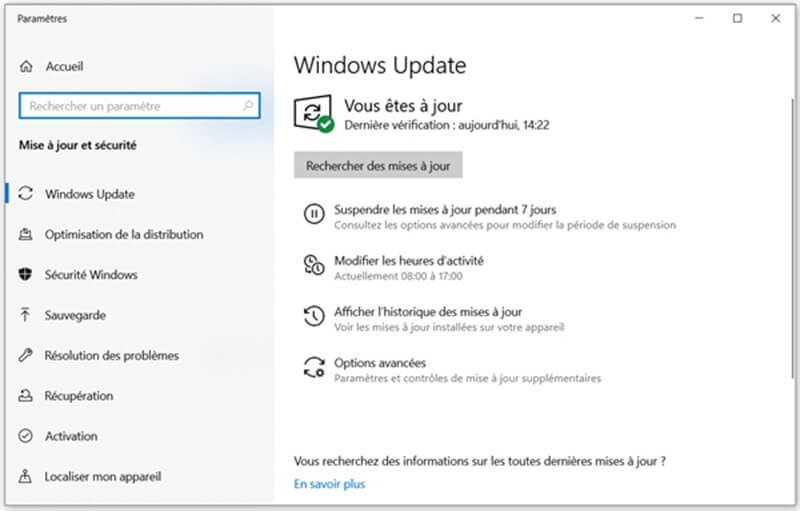Click the Mise à jour et sécurité heading

click(78, 145)
